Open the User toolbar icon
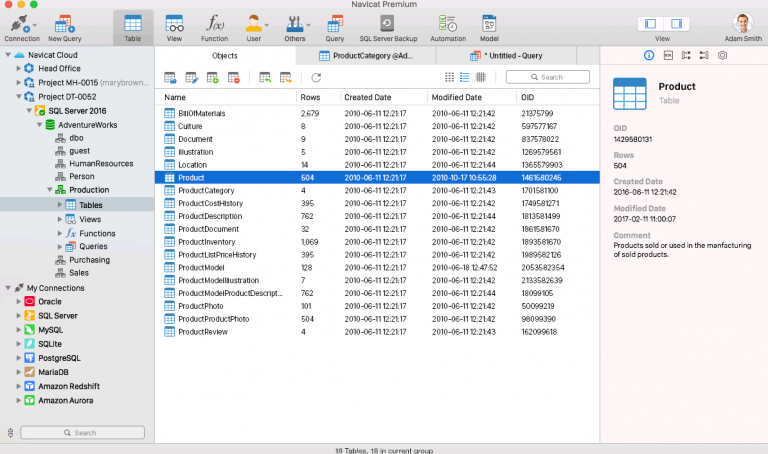This screenshot has height=454, width=768. (x=254, y=28)
